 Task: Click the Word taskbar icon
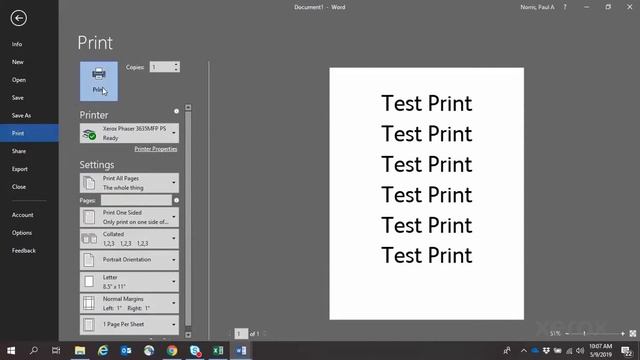click(x=241, y=350)
